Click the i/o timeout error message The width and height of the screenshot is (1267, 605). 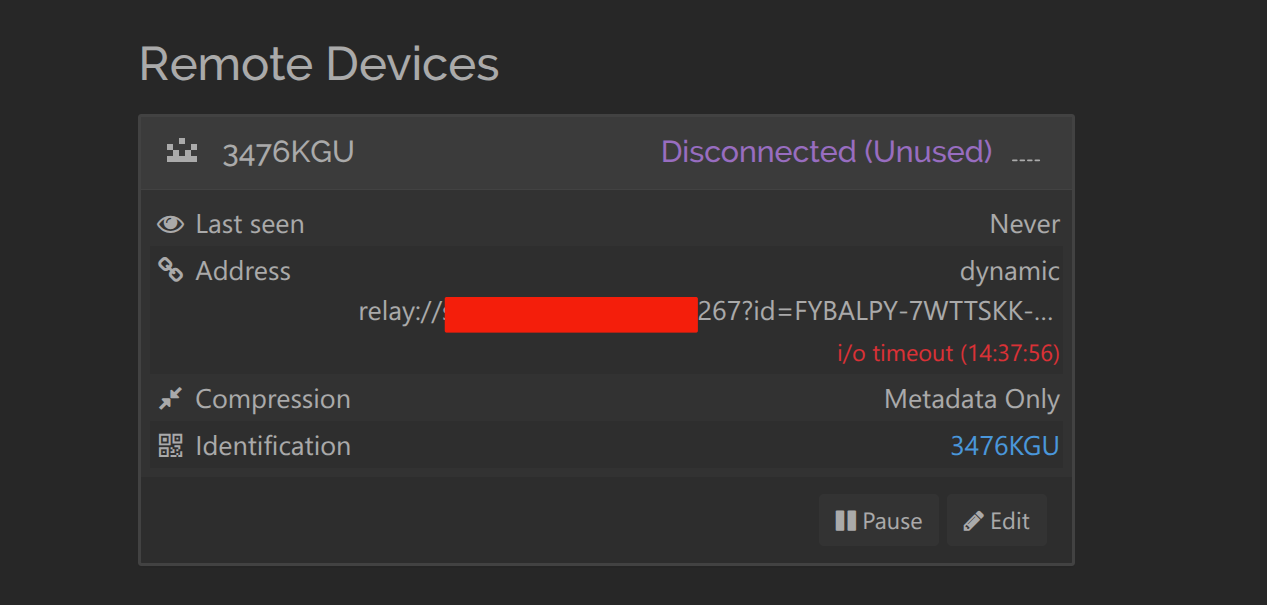[948, 353]
